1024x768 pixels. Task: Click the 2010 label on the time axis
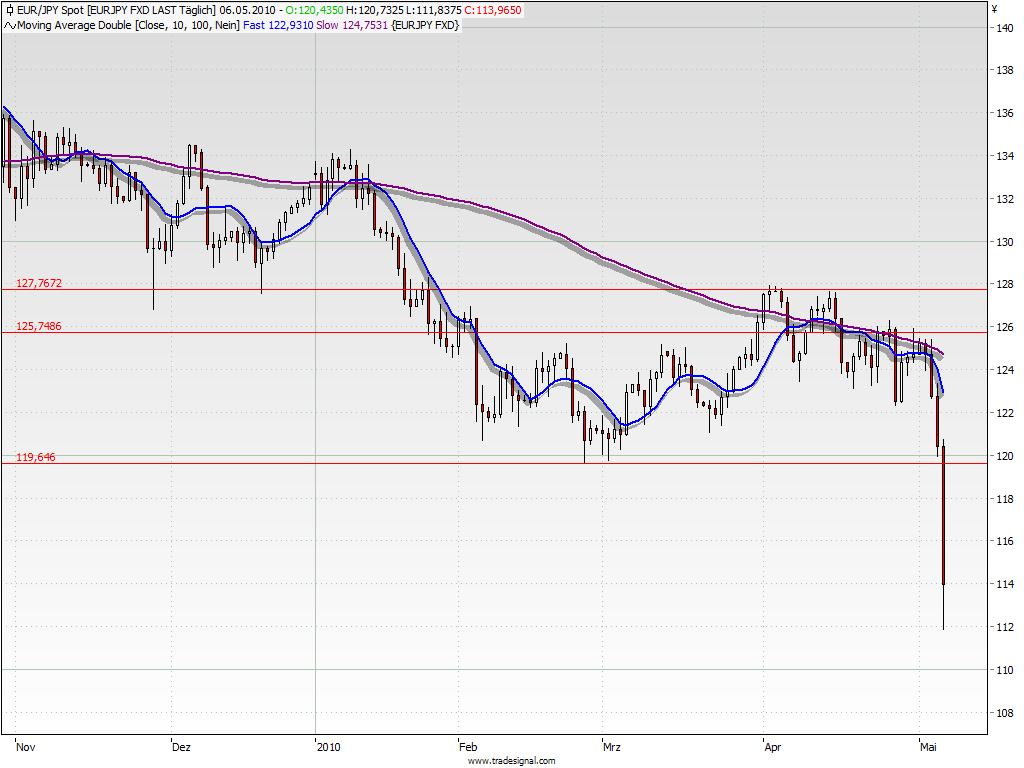tap(328, 747)
